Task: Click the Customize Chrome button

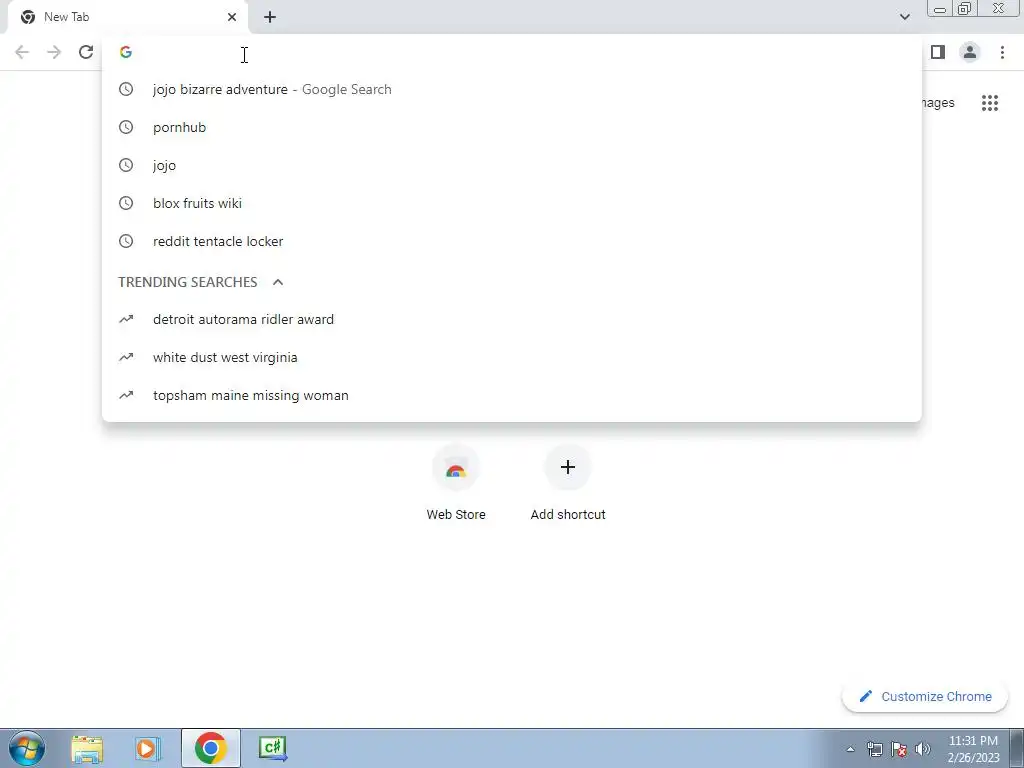Action: (x=925, y=696)
